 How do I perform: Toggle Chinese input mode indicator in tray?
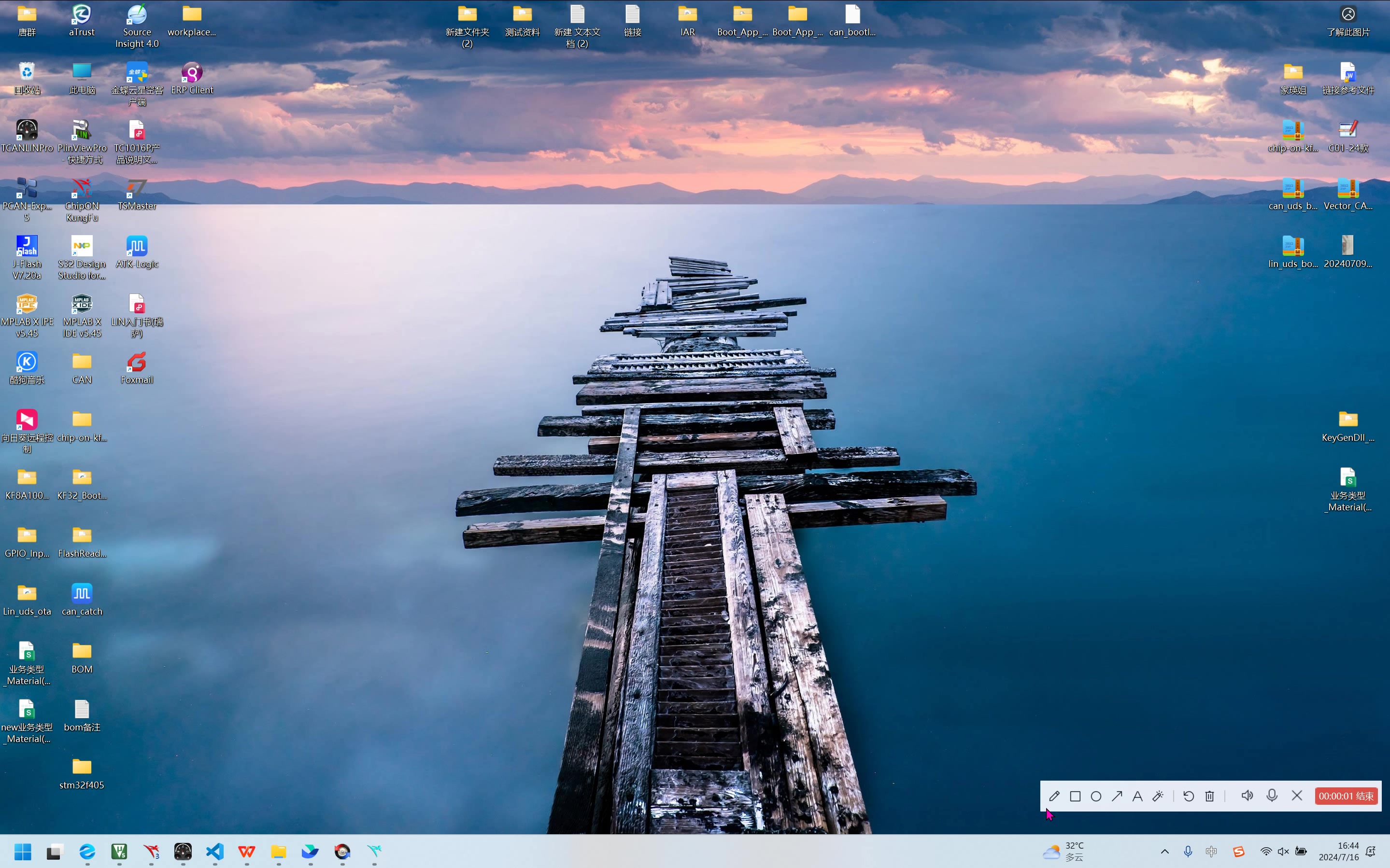click(1211, 852)
